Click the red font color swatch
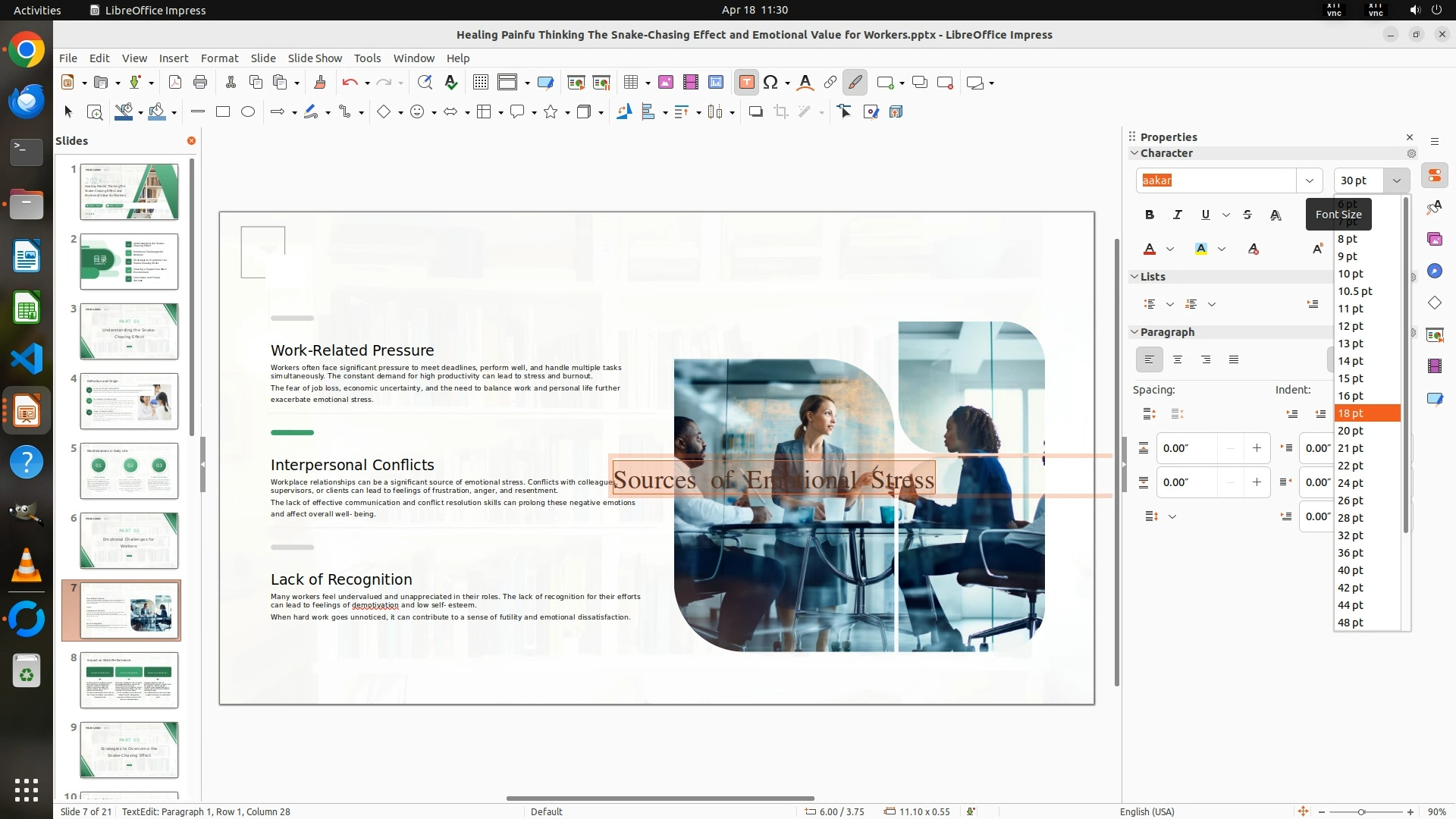Image resolution: width=1456 pixels, height=819 pixels. coord(1150,249)
